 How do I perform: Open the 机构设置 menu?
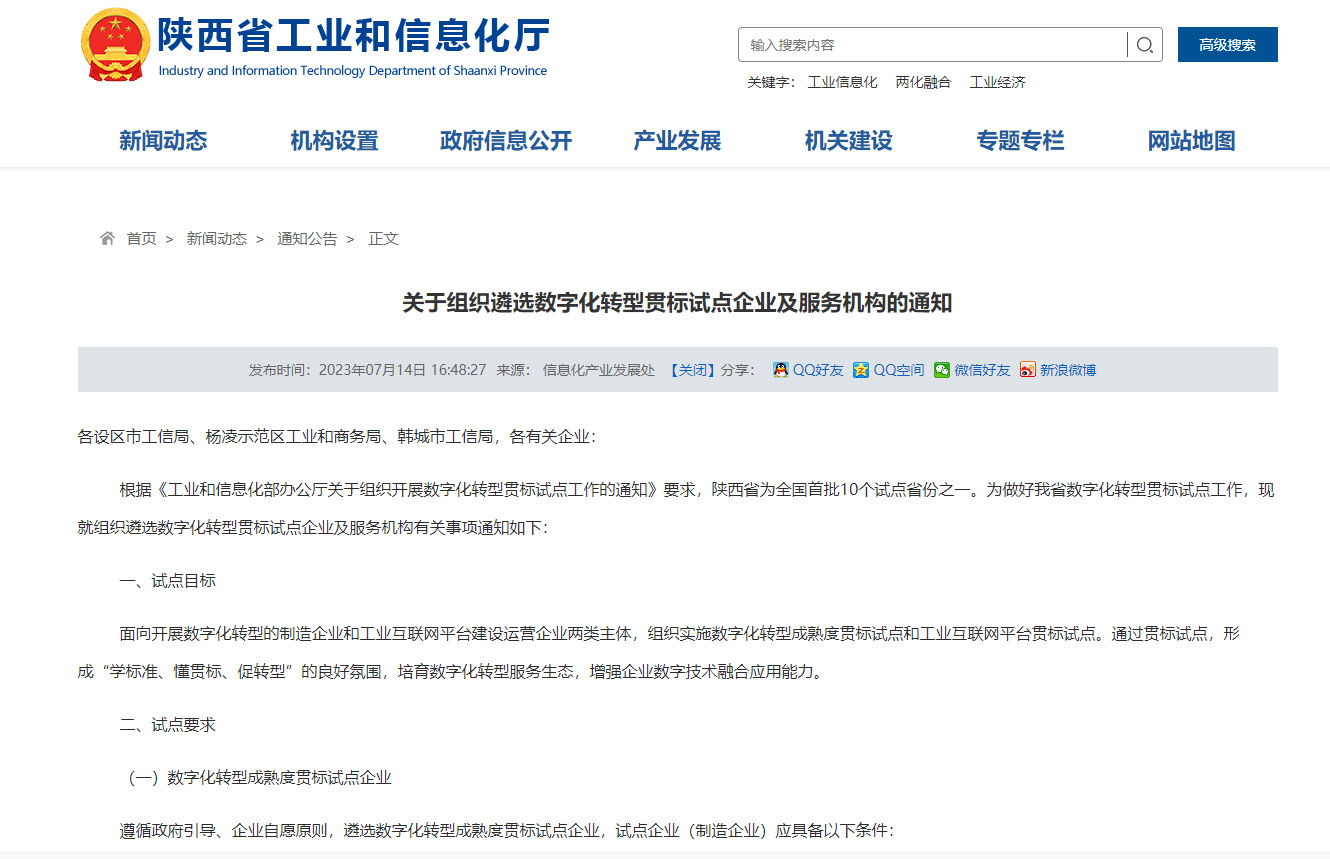335,141
